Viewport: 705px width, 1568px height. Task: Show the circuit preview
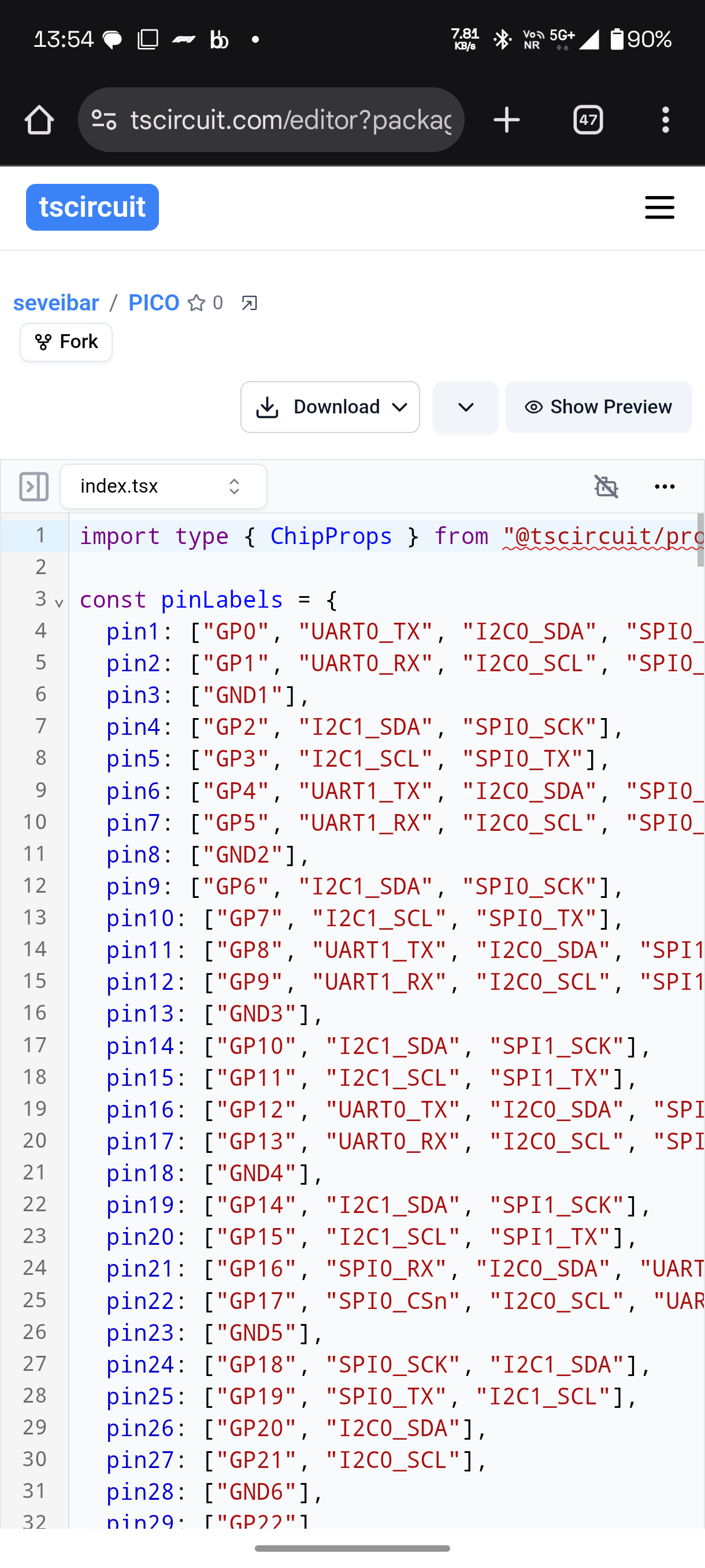(x=599, y=406)
